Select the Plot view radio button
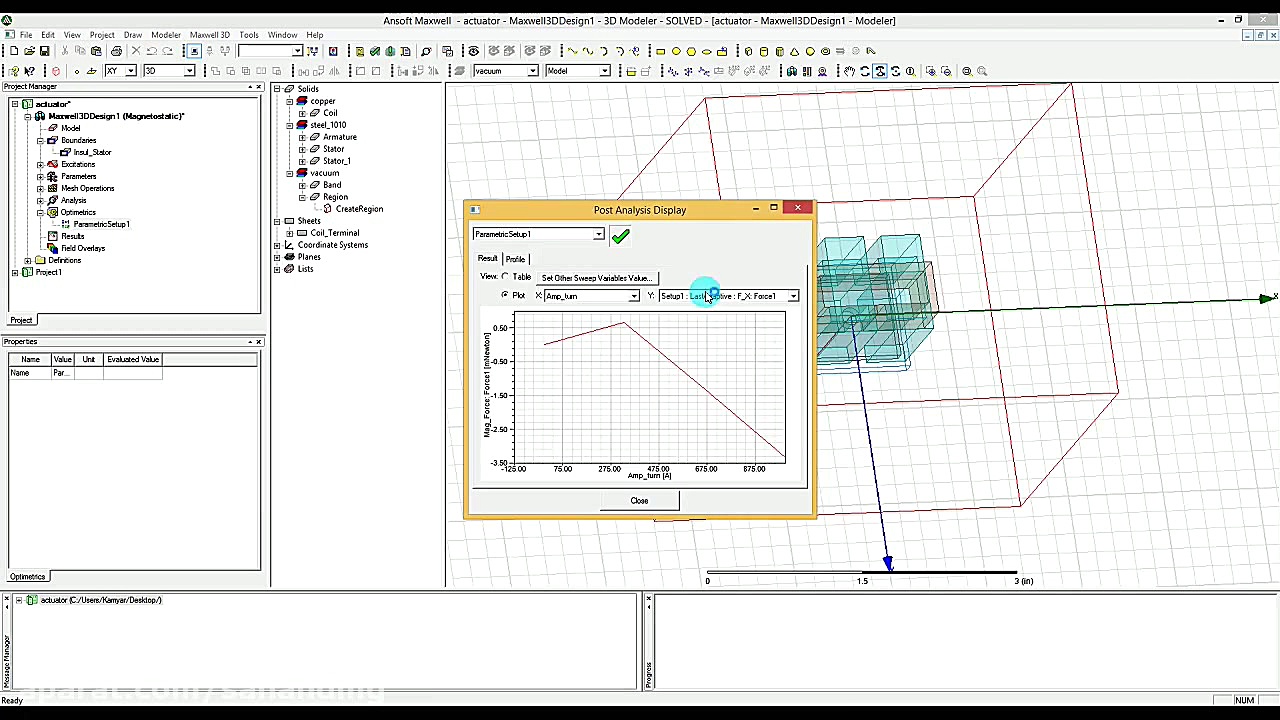 coord(505,295)
